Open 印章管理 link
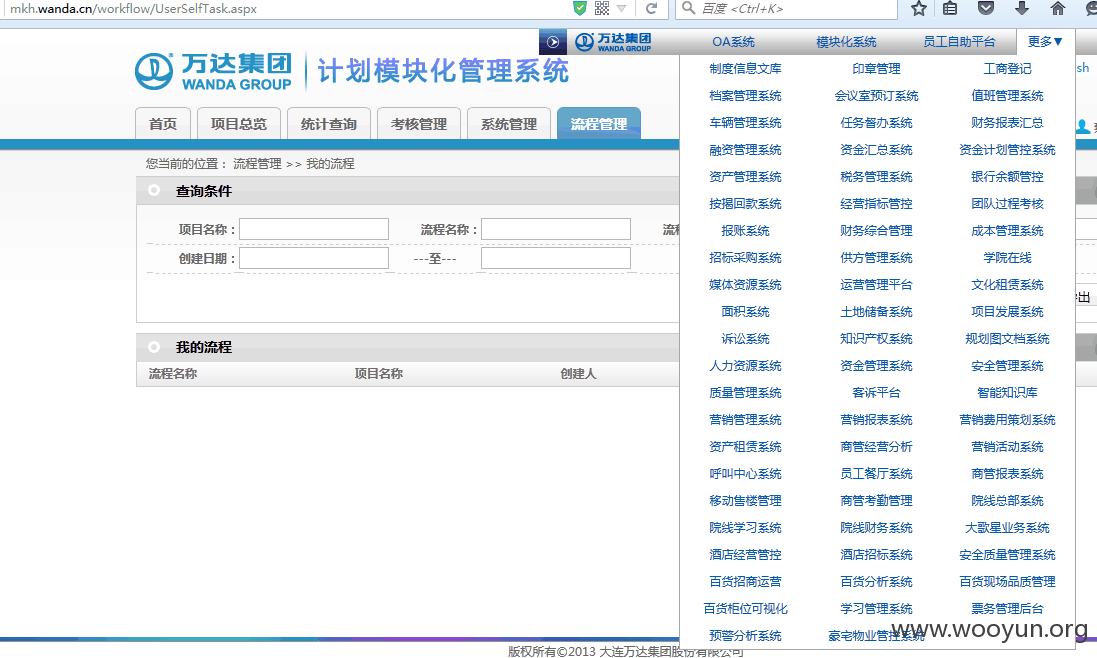Screen dimensions: 1097x658 coord(876,69)
